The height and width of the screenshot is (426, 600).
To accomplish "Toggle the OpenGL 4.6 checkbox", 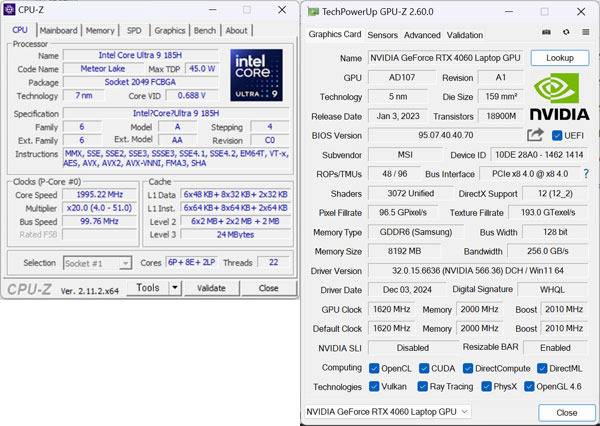I will coord(529,386).
